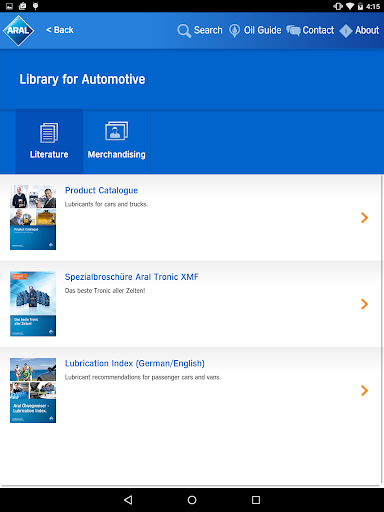This screenshot has height=512, width=384.
Task: Tap Android recent apps square
Action: pyautogui.click(x=256, y=500)
